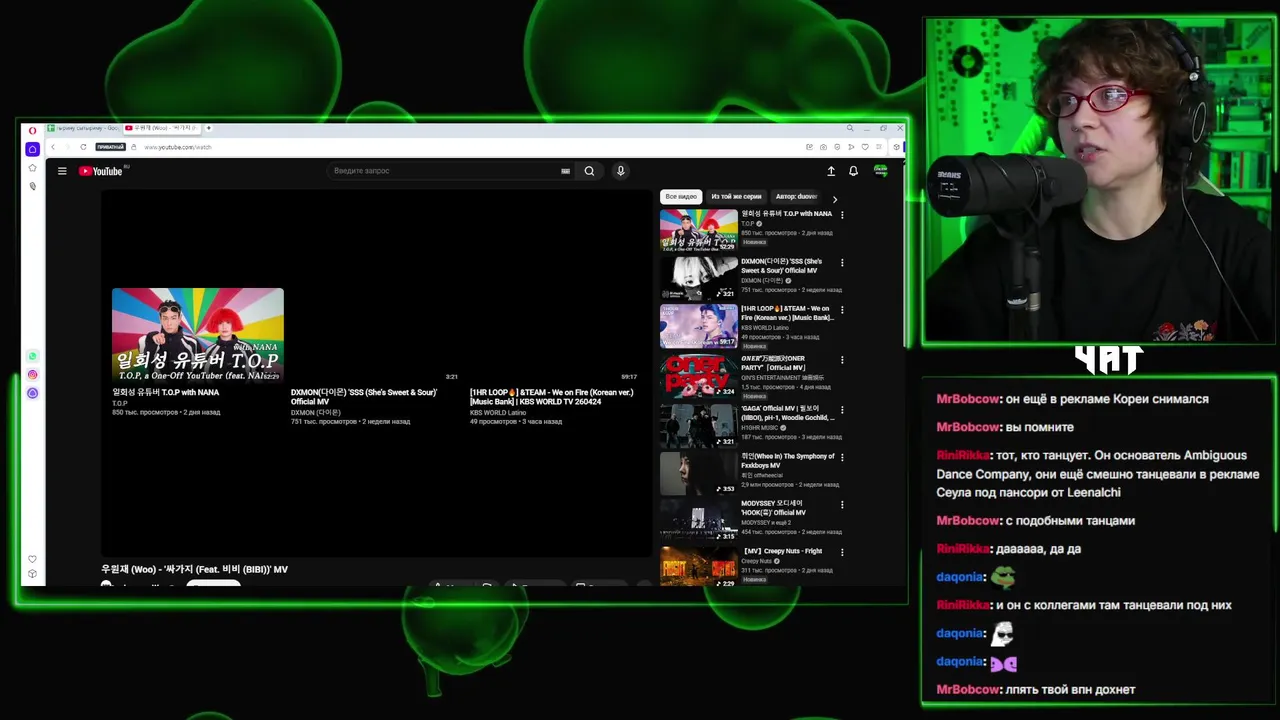Open sidebar thumbnail for DXMON SSS video
Image resolution: width=1280 pixels, height=720 pixels.
pyautogui.click(x=699, y=278)
